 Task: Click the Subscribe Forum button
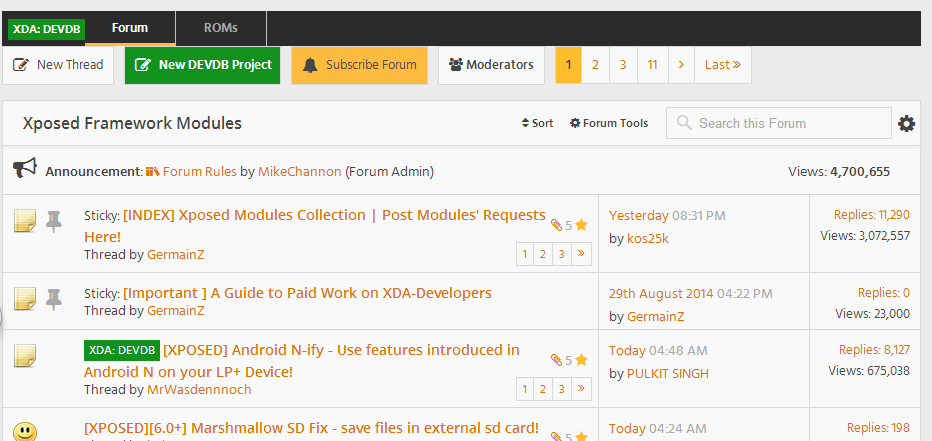[x=359, y=65]
